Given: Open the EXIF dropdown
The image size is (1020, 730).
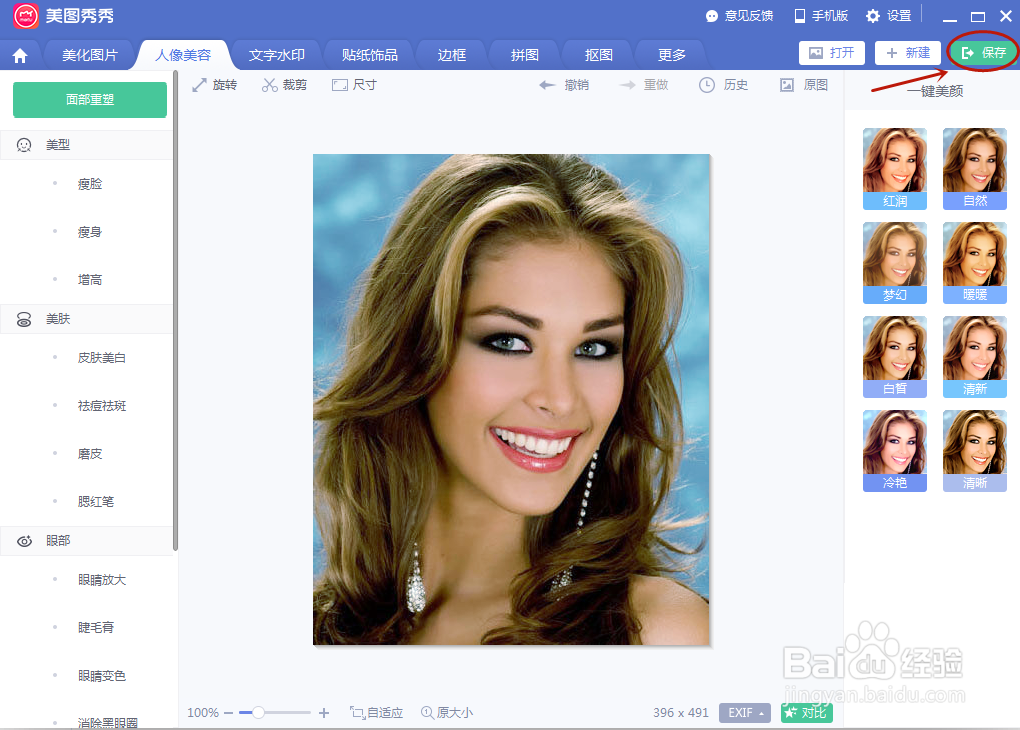Looking at the screenshot, I should coord(745,712).
